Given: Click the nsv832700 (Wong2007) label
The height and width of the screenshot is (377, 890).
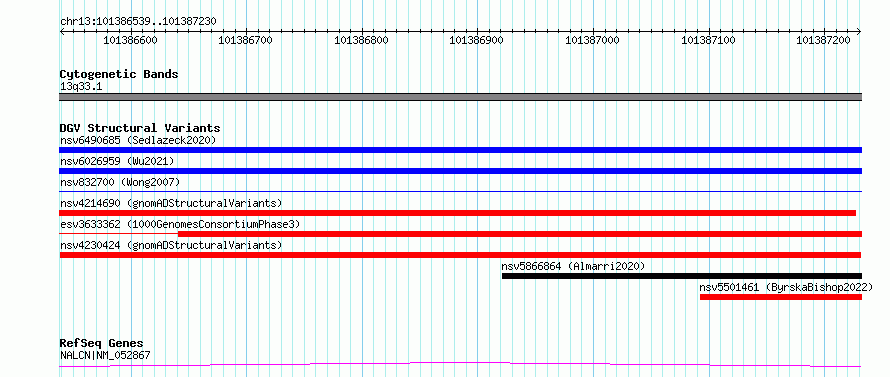Looking at the screenshot, I should [120, 182].
